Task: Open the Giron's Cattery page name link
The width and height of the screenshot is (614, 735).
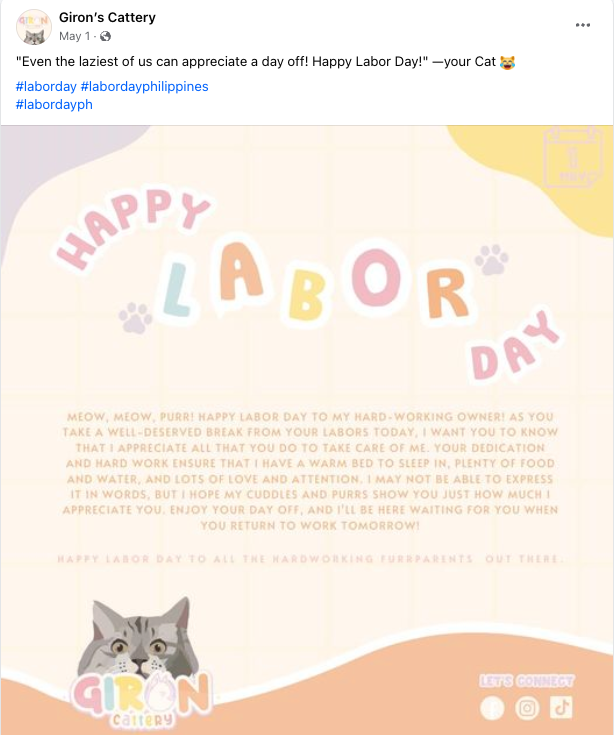Action: (107, 18)
